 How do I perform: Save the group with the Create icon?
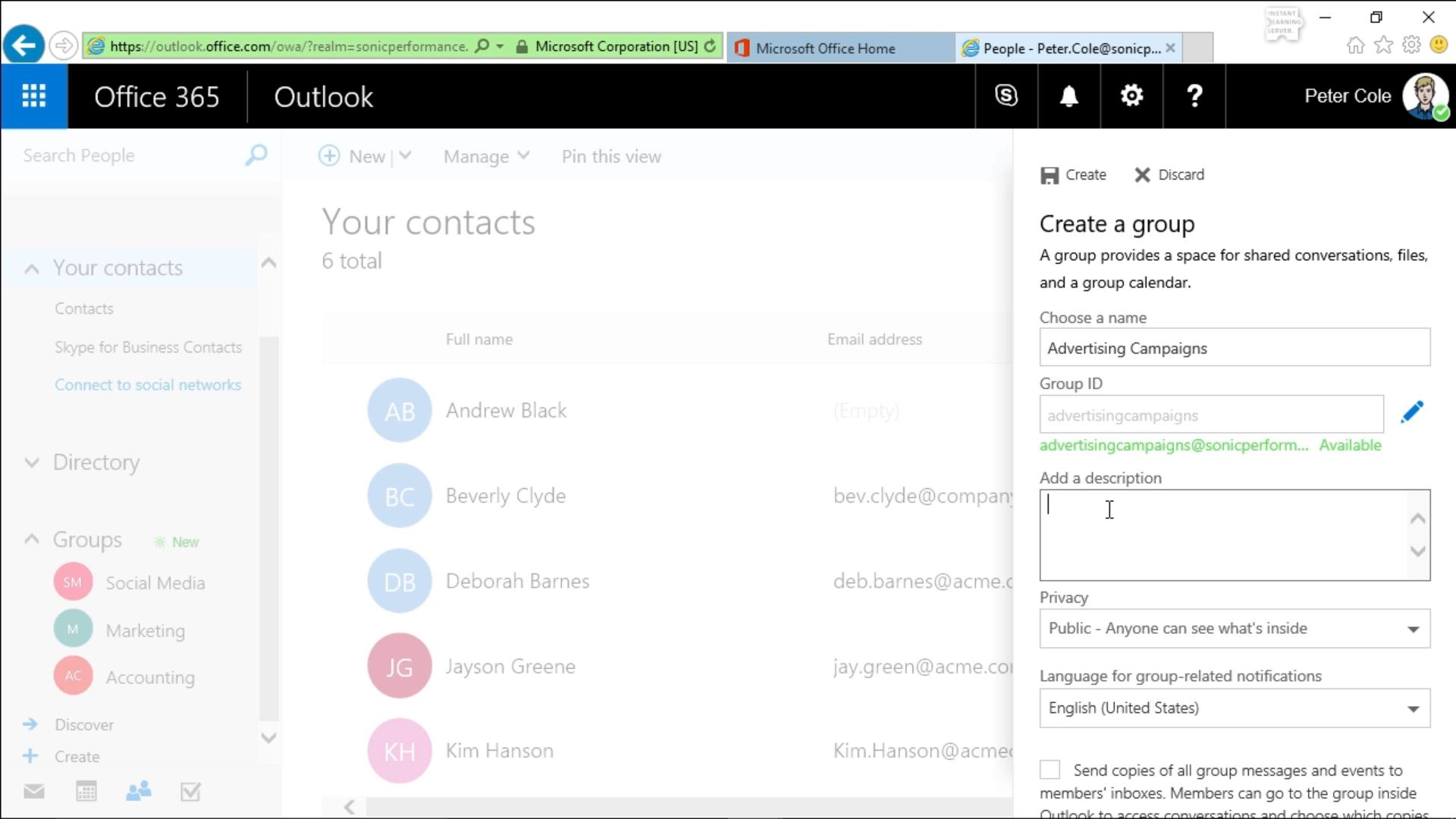click(1072, 174)
